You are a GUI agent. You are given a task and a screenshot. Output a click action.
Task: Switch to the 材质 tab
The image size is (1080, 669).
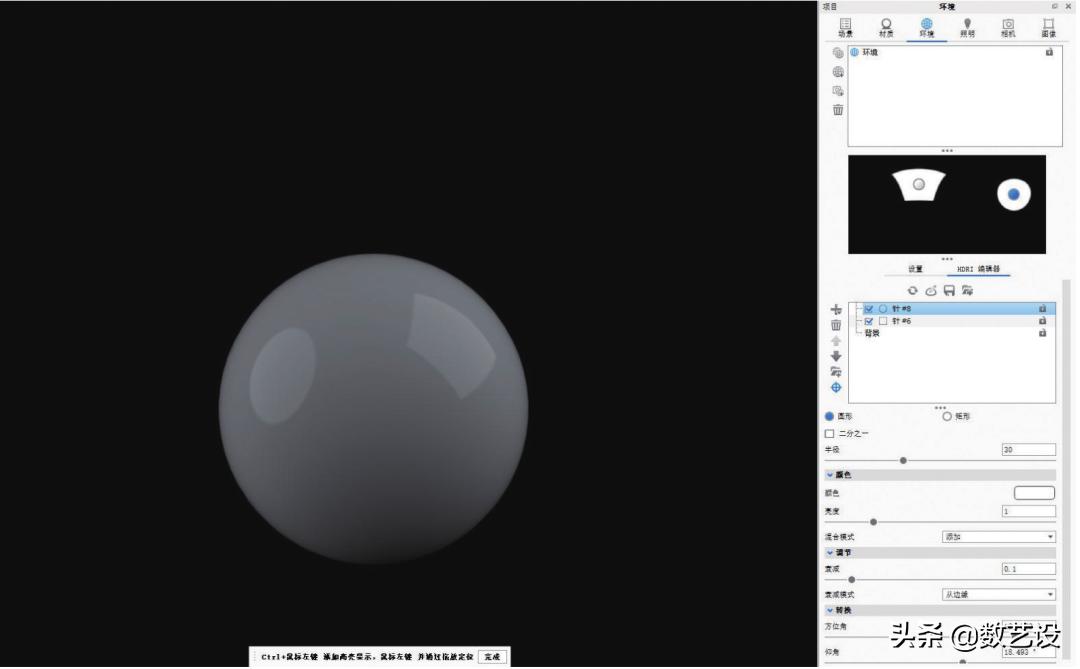886,28
